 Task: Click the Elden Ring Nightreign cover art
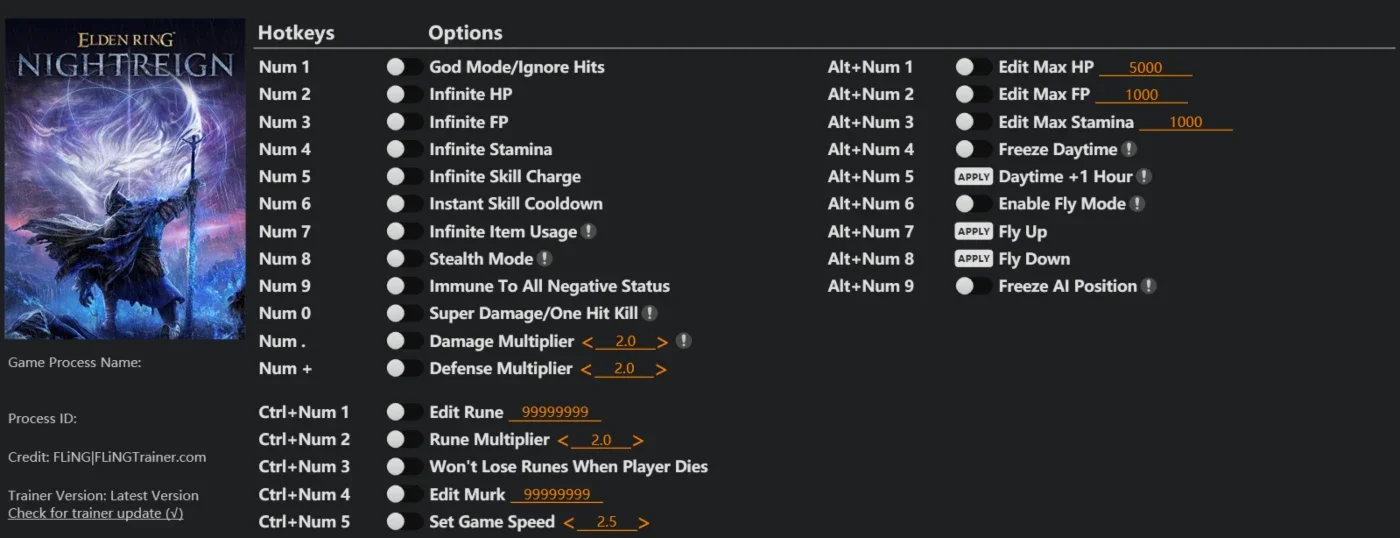coord(125,179)
